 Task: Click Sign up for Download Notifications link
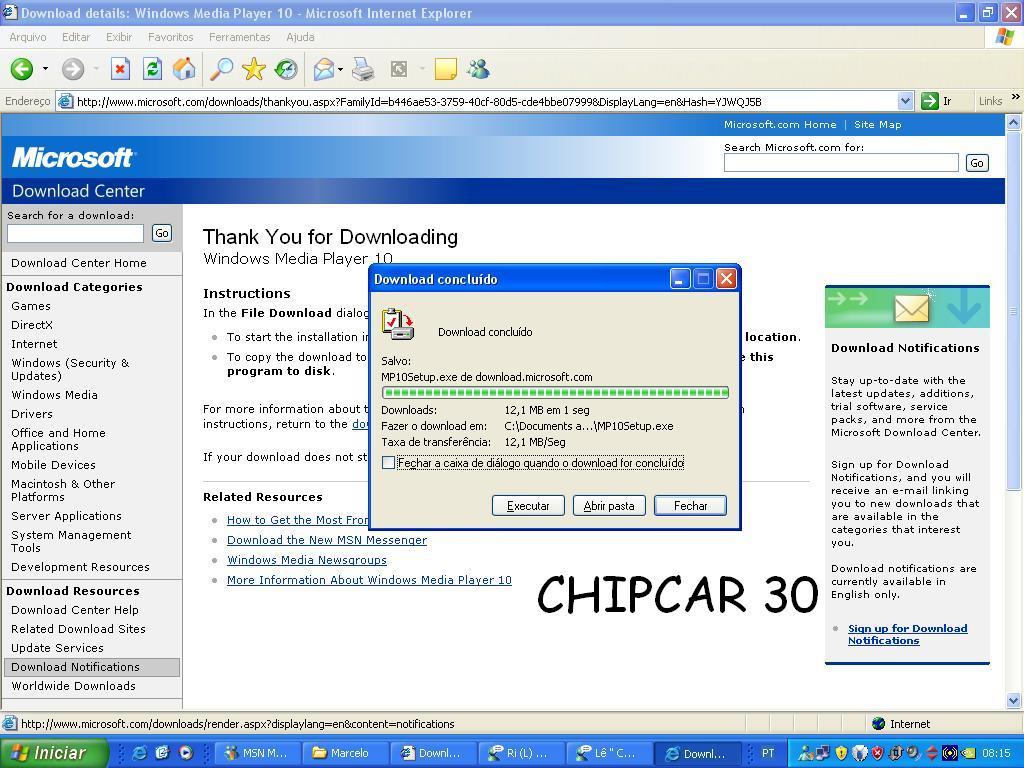(x=907, y=634)
